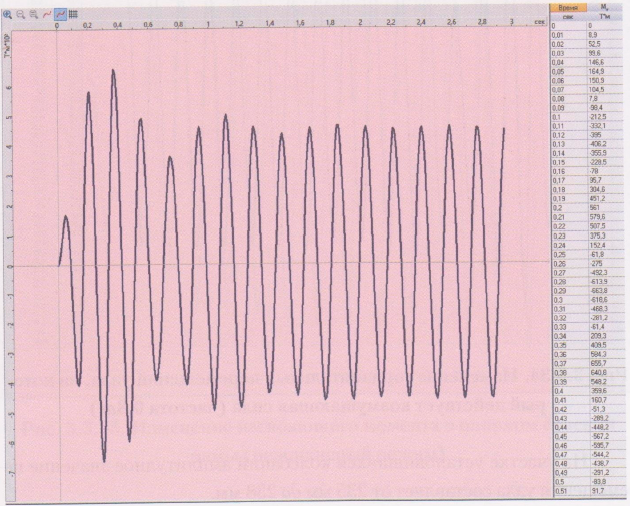The height and width of the screenshot is (506, 630).
Task: Select the value cell '579,6'
Action: [x=605, y=217]
